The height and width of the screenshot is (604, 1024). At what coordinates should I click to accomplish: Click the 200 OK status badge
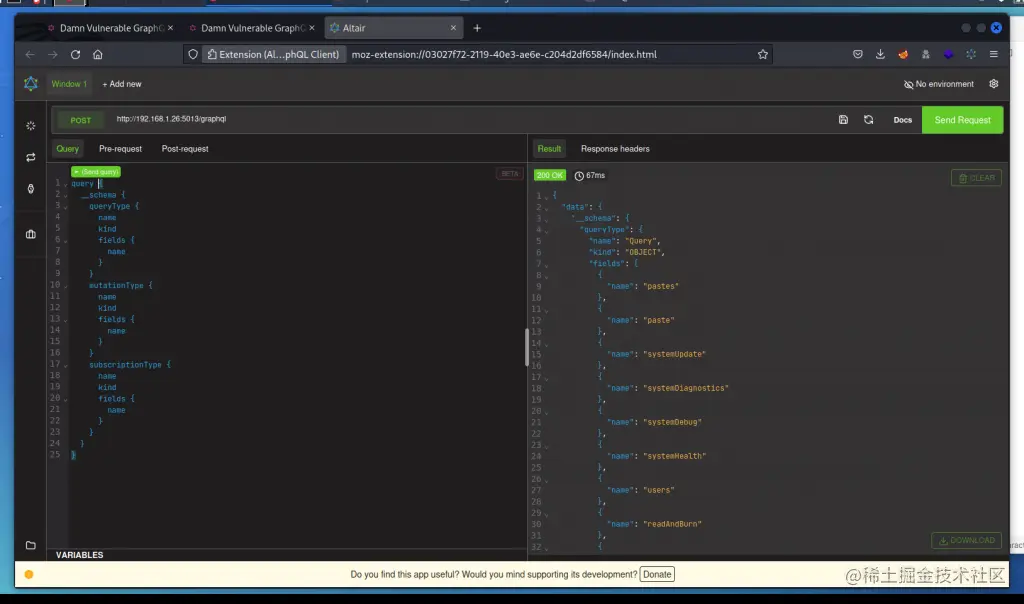click(x=549, y=176)
